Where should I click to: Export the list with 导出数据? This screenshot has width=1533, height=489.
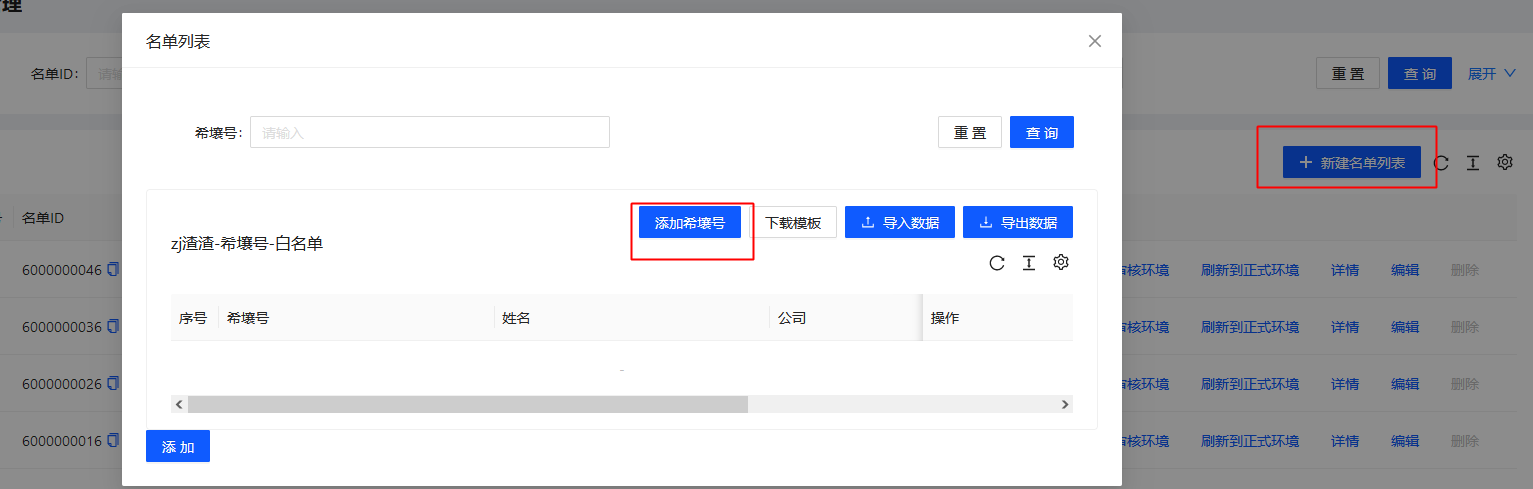pos(1018,223)
